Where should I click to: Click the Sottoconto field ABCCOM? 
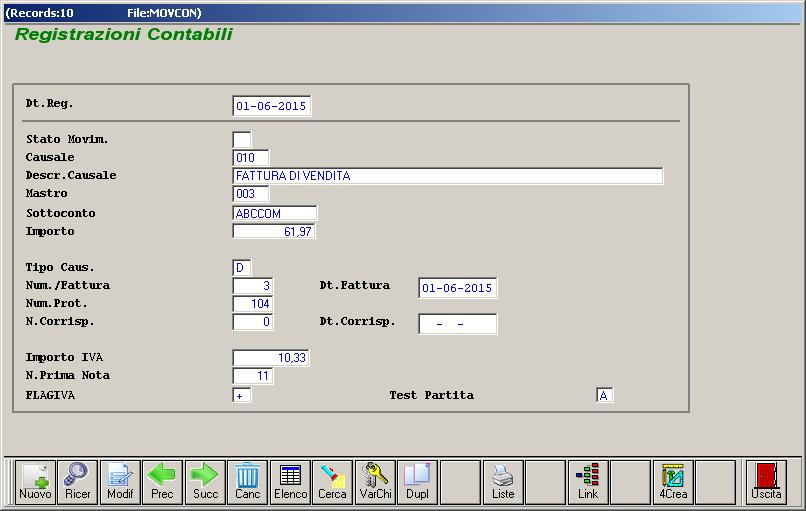click(274, 213)
